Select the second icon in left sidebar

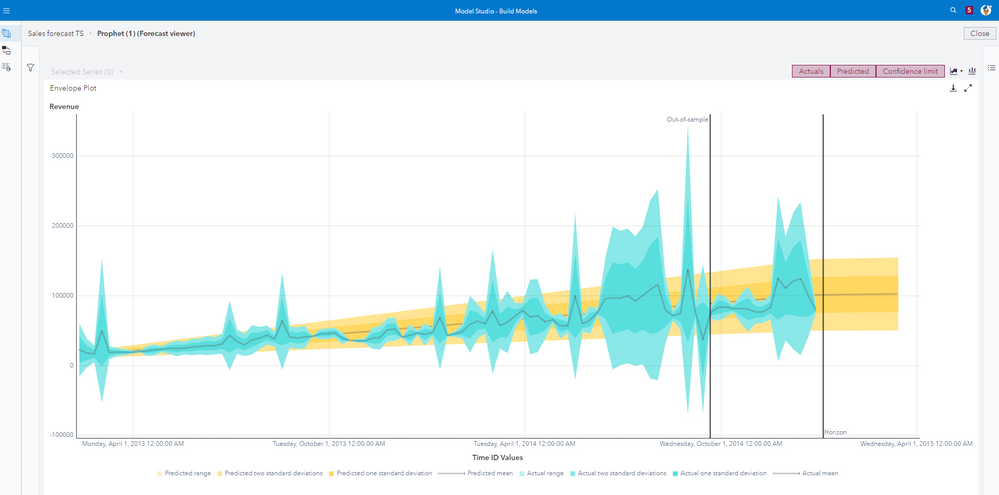tap(7, 50)
